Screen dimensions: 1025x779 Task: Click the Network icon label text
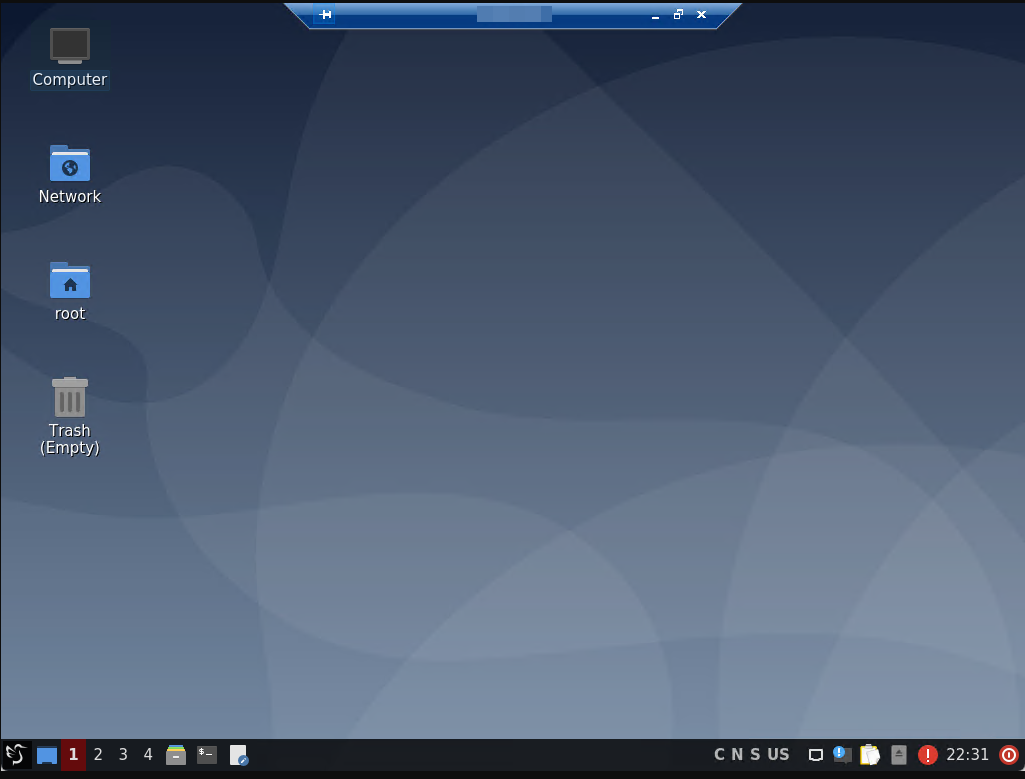click(x=70, y=196)
